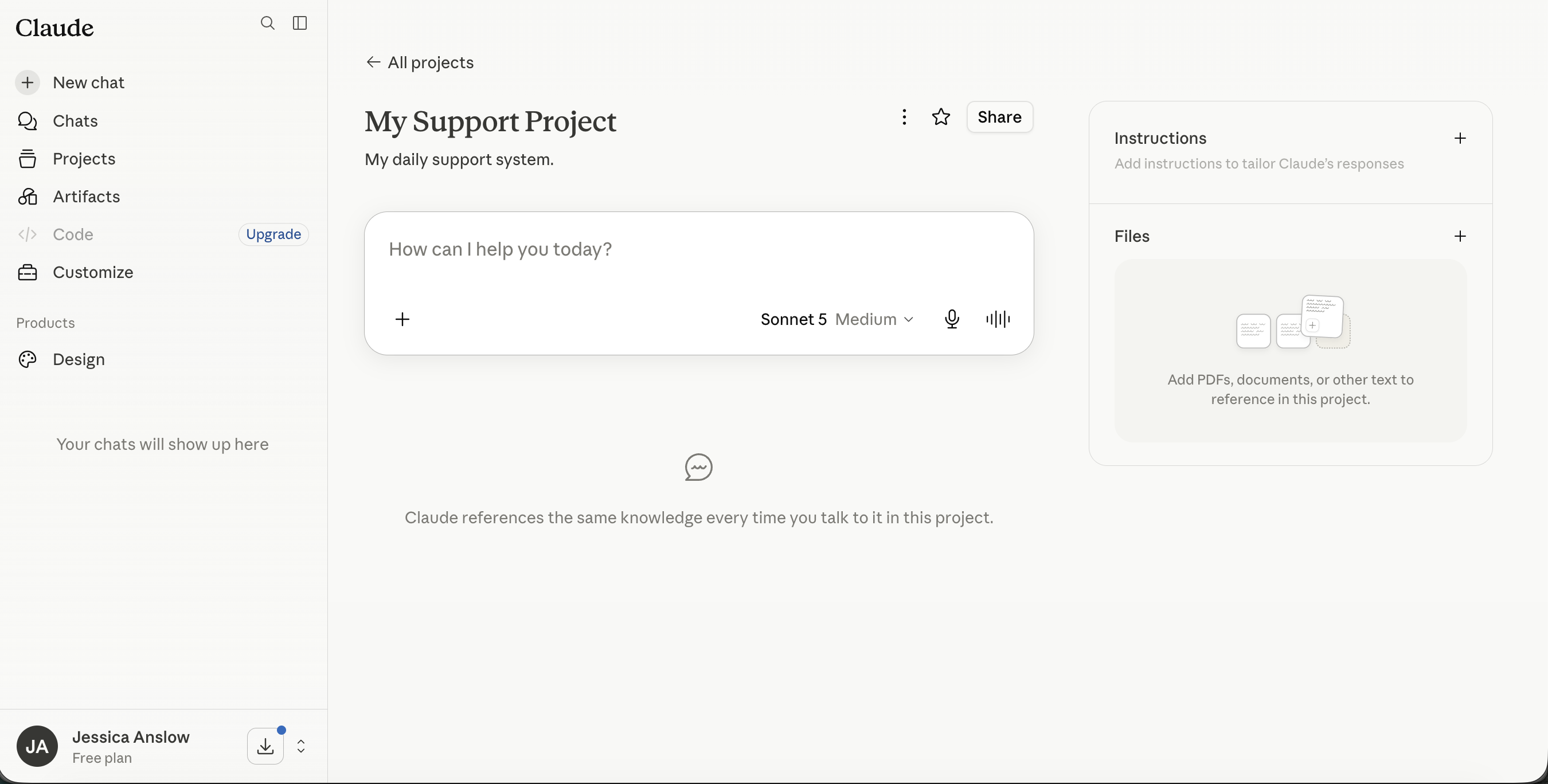The width and height of the screenshot is (1548, 784).
Task: Click the download app icon button
Action: [x=265, y=746]
